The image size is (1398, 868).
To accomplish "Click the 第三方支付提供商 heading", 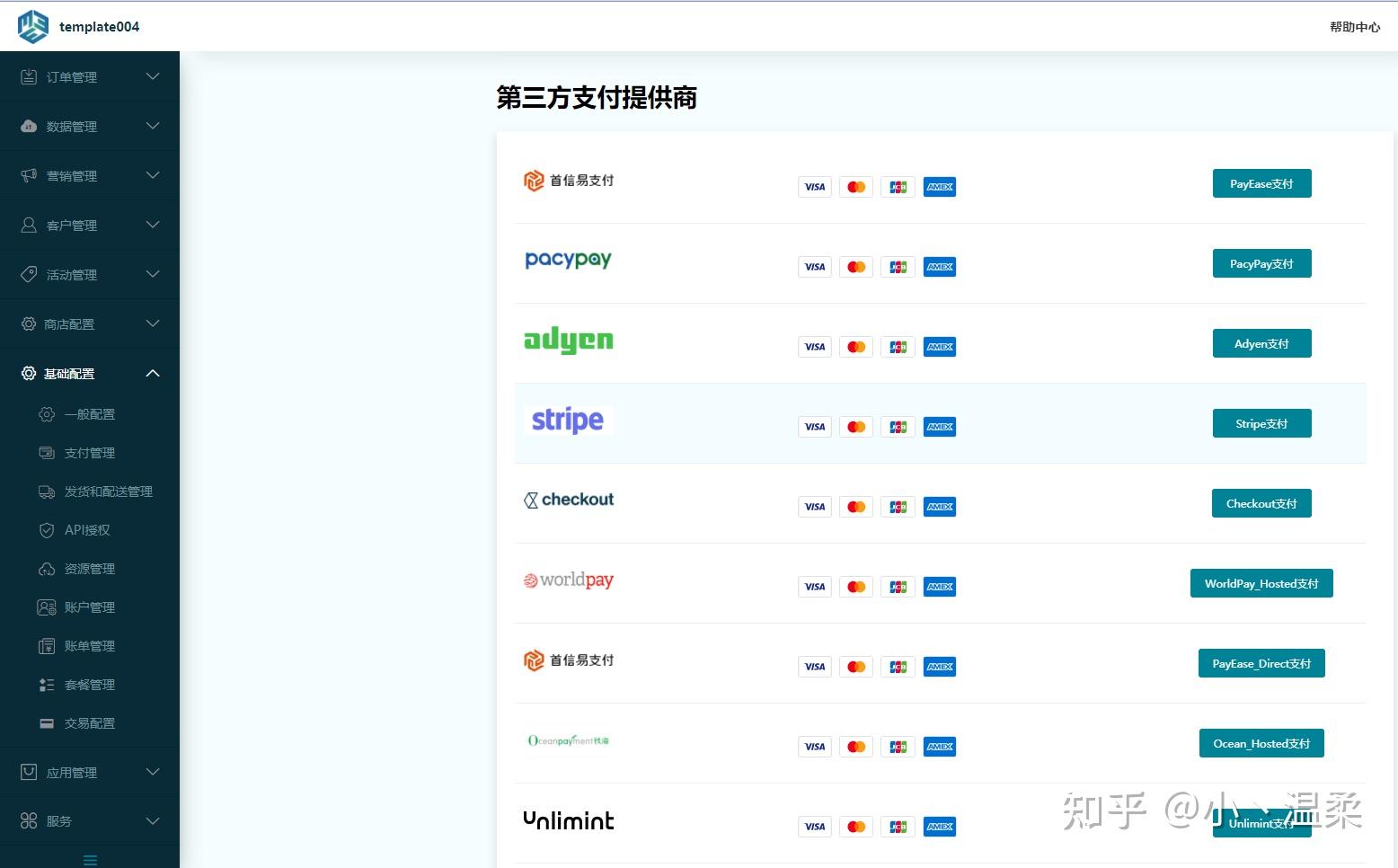I will click(x=597, y=97).
